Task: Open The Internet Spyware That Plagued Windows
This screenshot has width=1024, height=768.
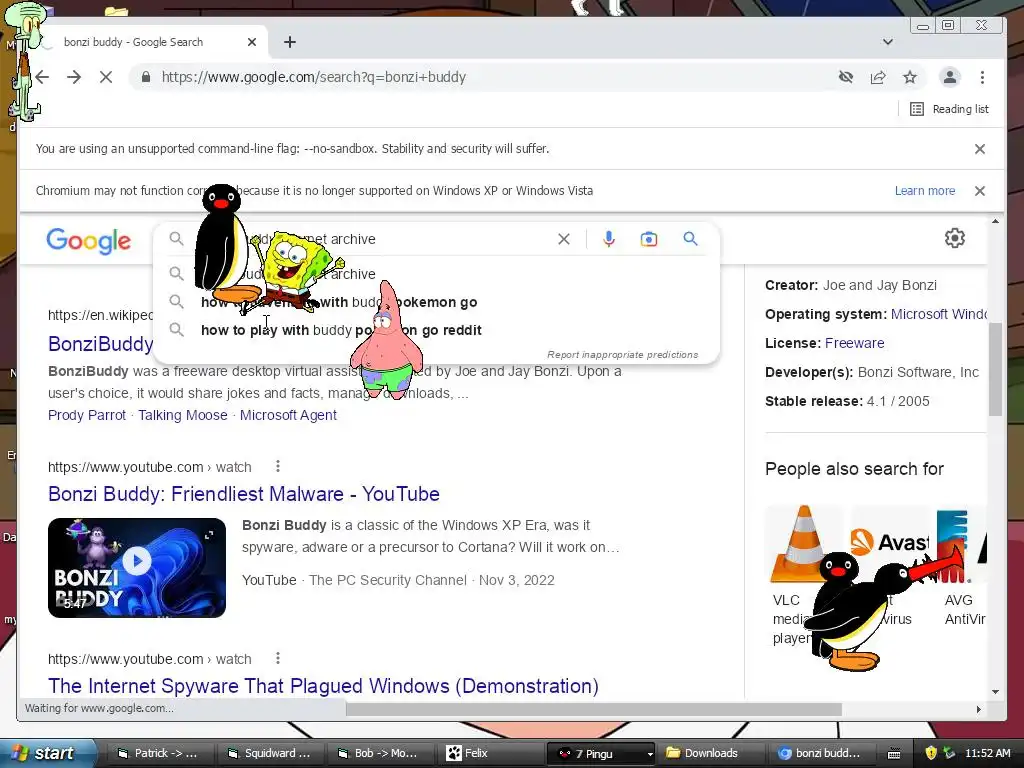Action: tap(323, 686)
